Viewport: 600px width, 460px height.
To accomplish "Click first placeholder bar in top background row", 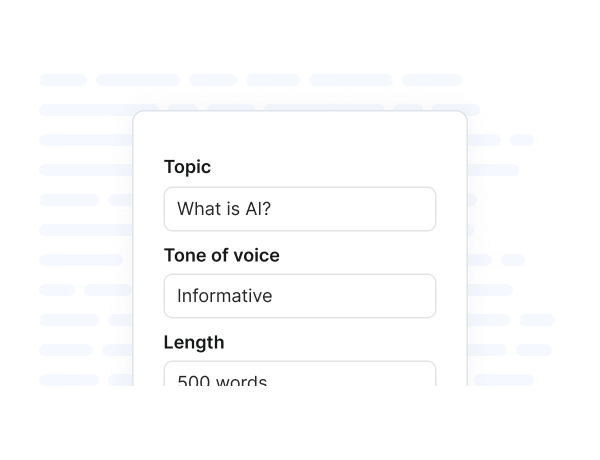I will point(63,80).
